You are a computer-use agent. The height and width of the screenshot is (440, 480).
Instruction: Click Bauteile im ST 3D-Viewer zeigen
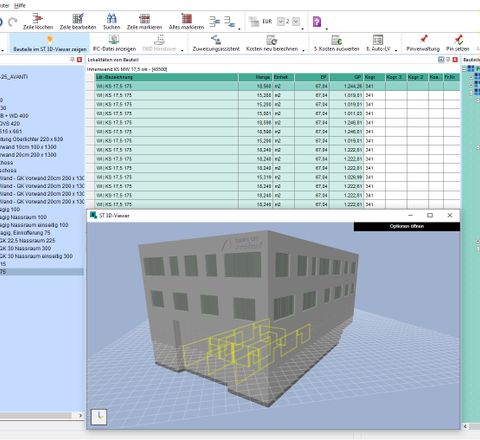[50, 44]
